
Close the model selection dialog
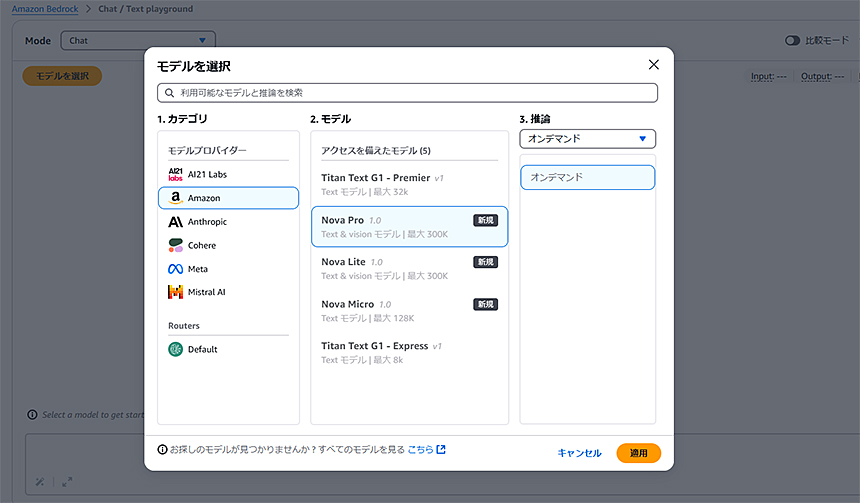click(653, 65)
